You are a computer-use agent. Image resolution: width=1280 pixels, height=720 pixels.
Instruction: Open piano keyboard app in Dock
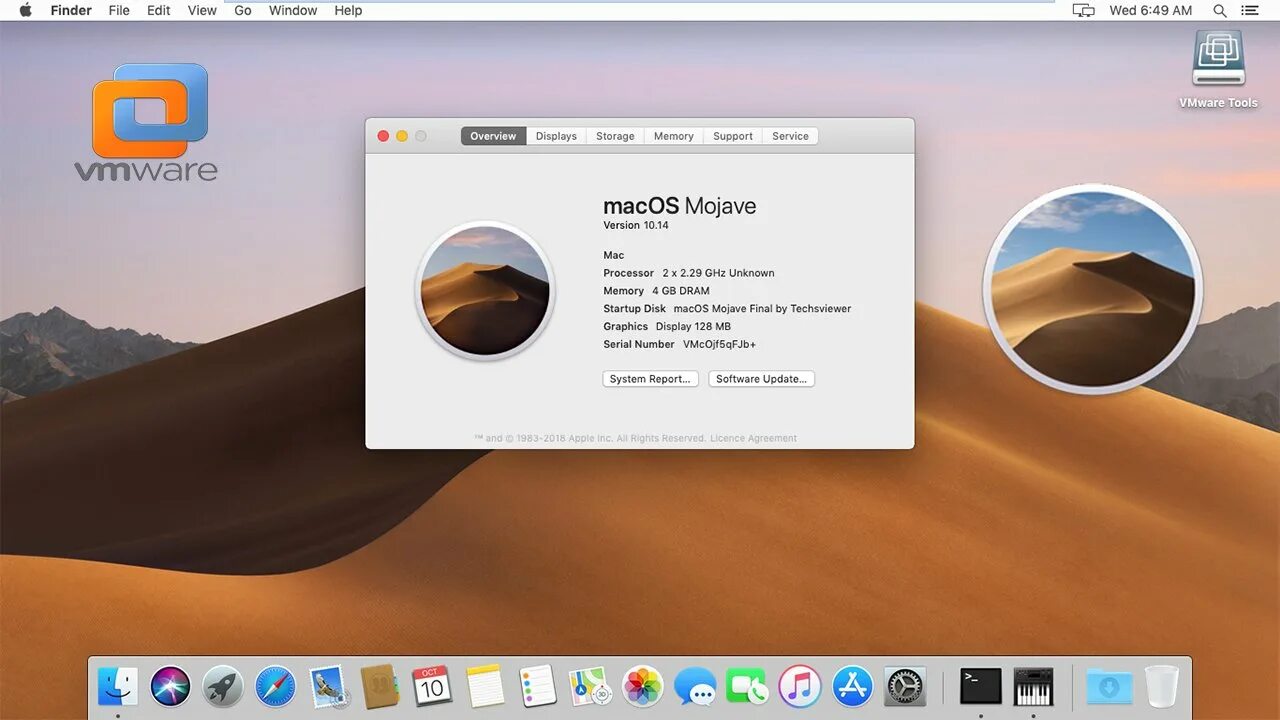[1033, 687]
